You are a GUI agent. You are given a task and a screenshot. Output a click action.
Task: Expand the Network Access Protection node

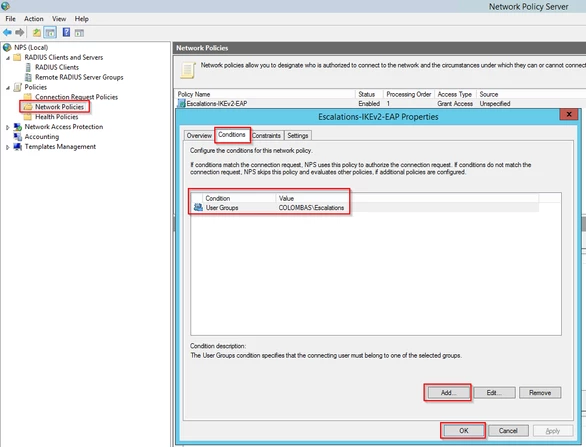(7, 127)
